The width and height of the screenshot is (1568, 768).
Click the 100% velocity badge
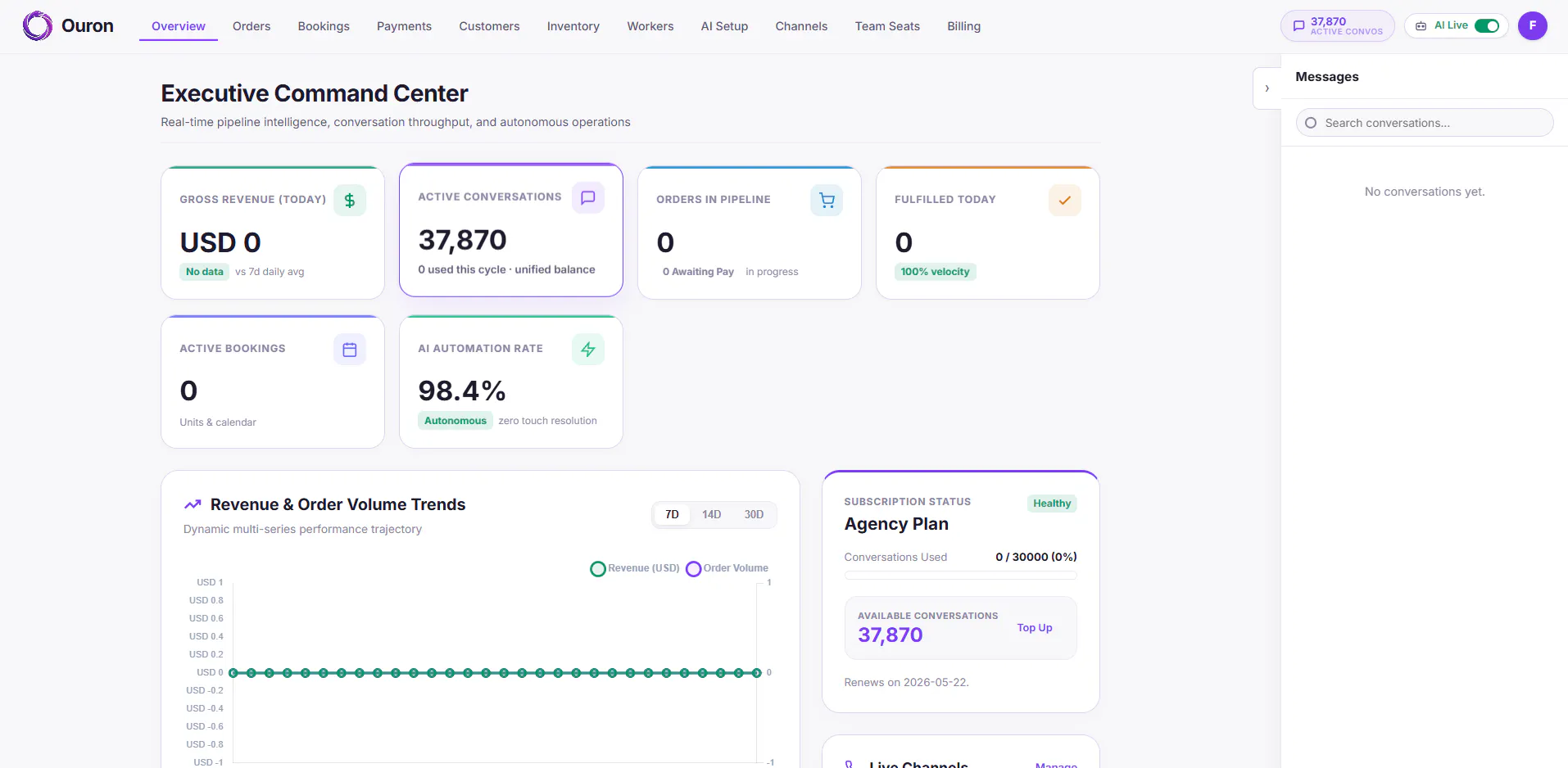935,272
